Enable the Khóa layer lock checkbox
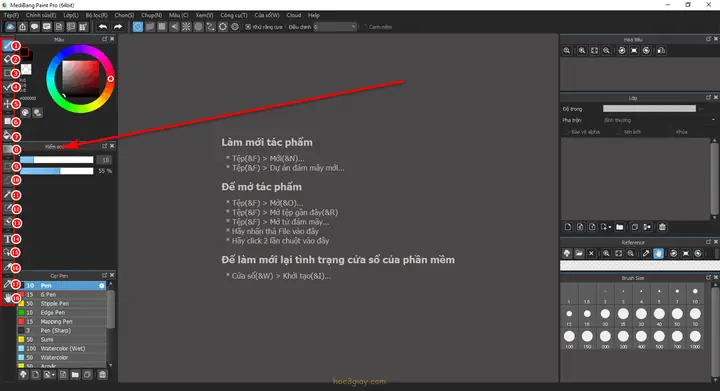 671,132
